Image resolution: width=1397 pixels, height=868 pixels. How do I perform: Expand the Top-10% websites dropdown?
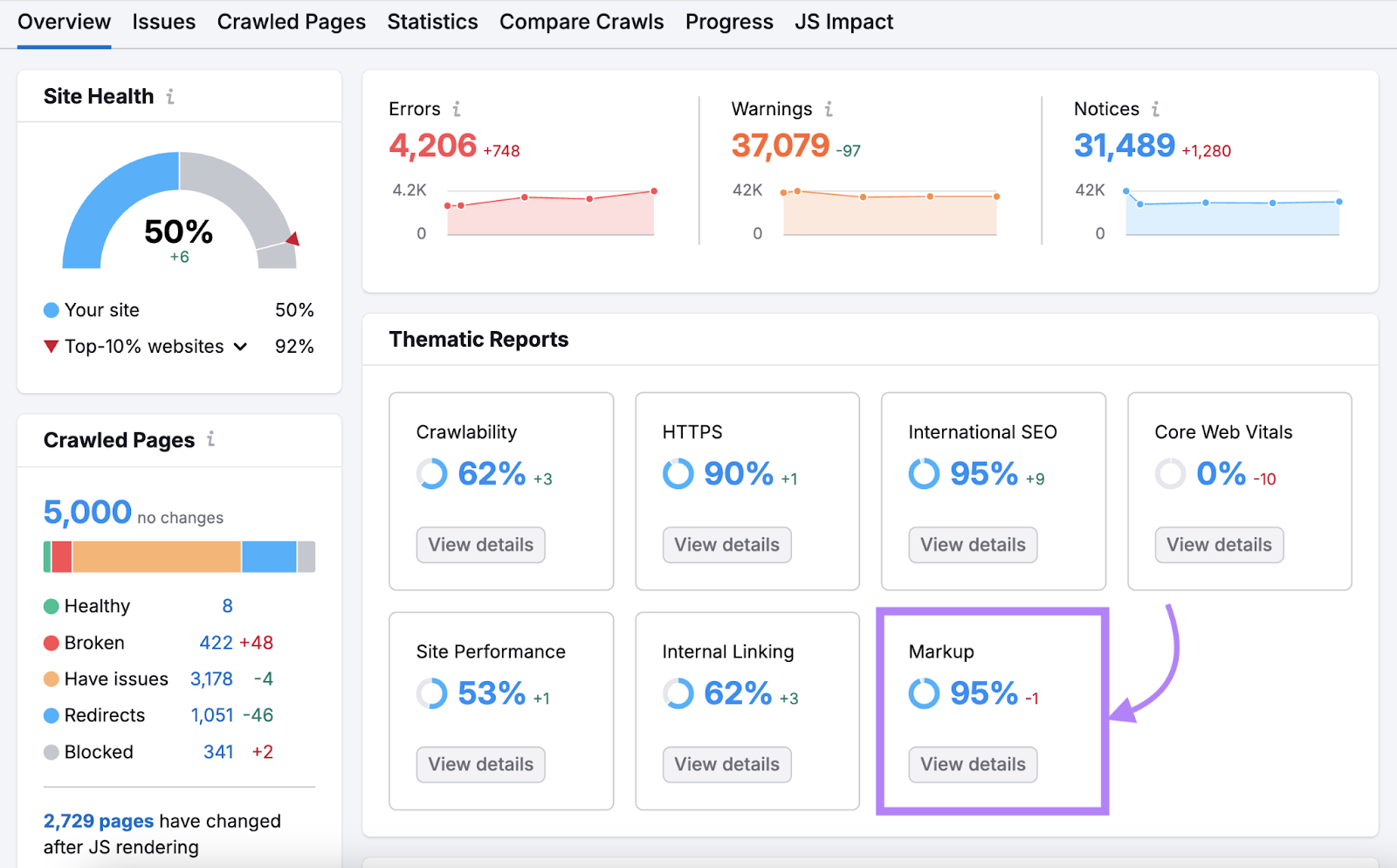[x=240, y=347]
